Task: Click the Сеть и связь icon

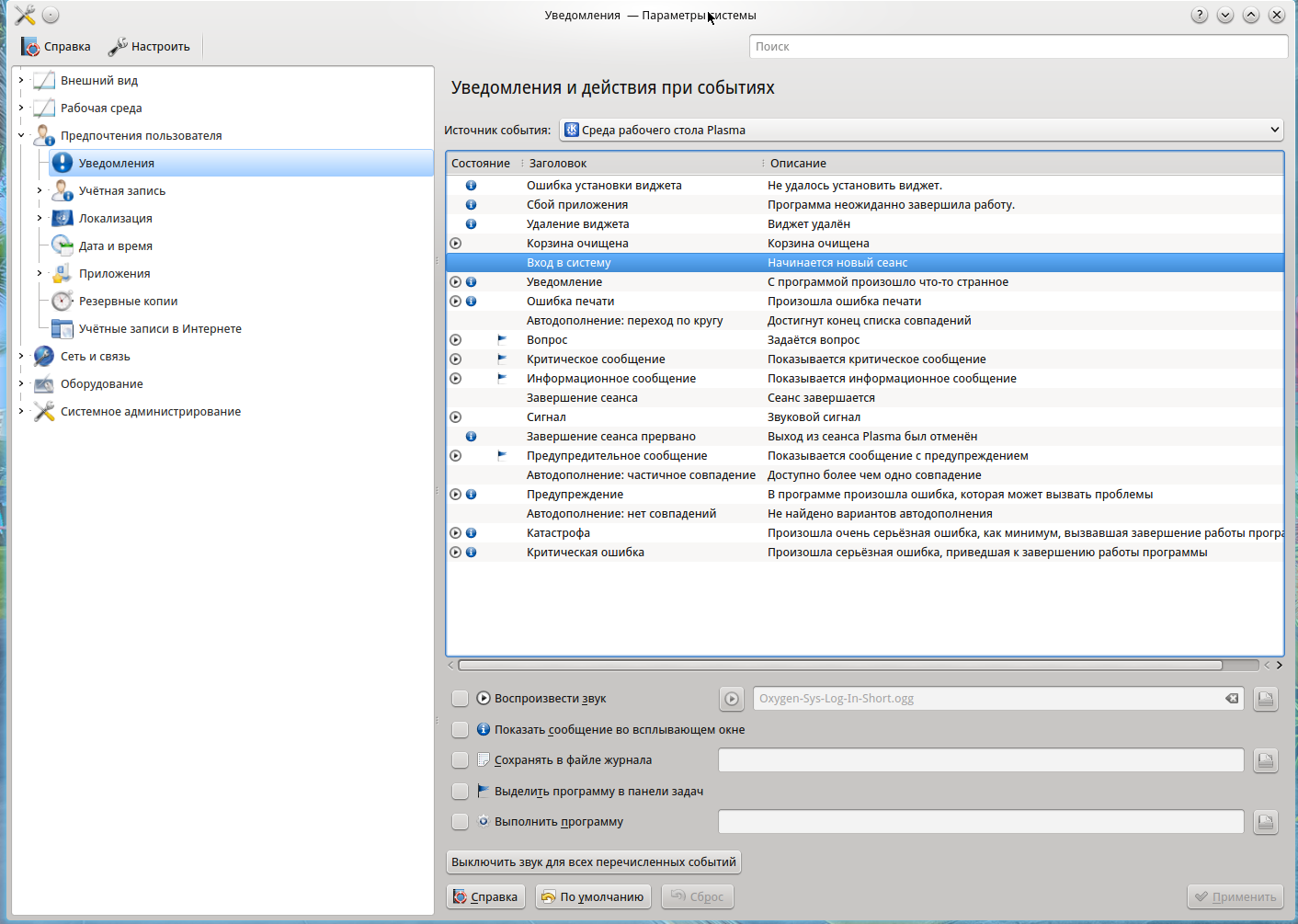Action: [44, 357]
